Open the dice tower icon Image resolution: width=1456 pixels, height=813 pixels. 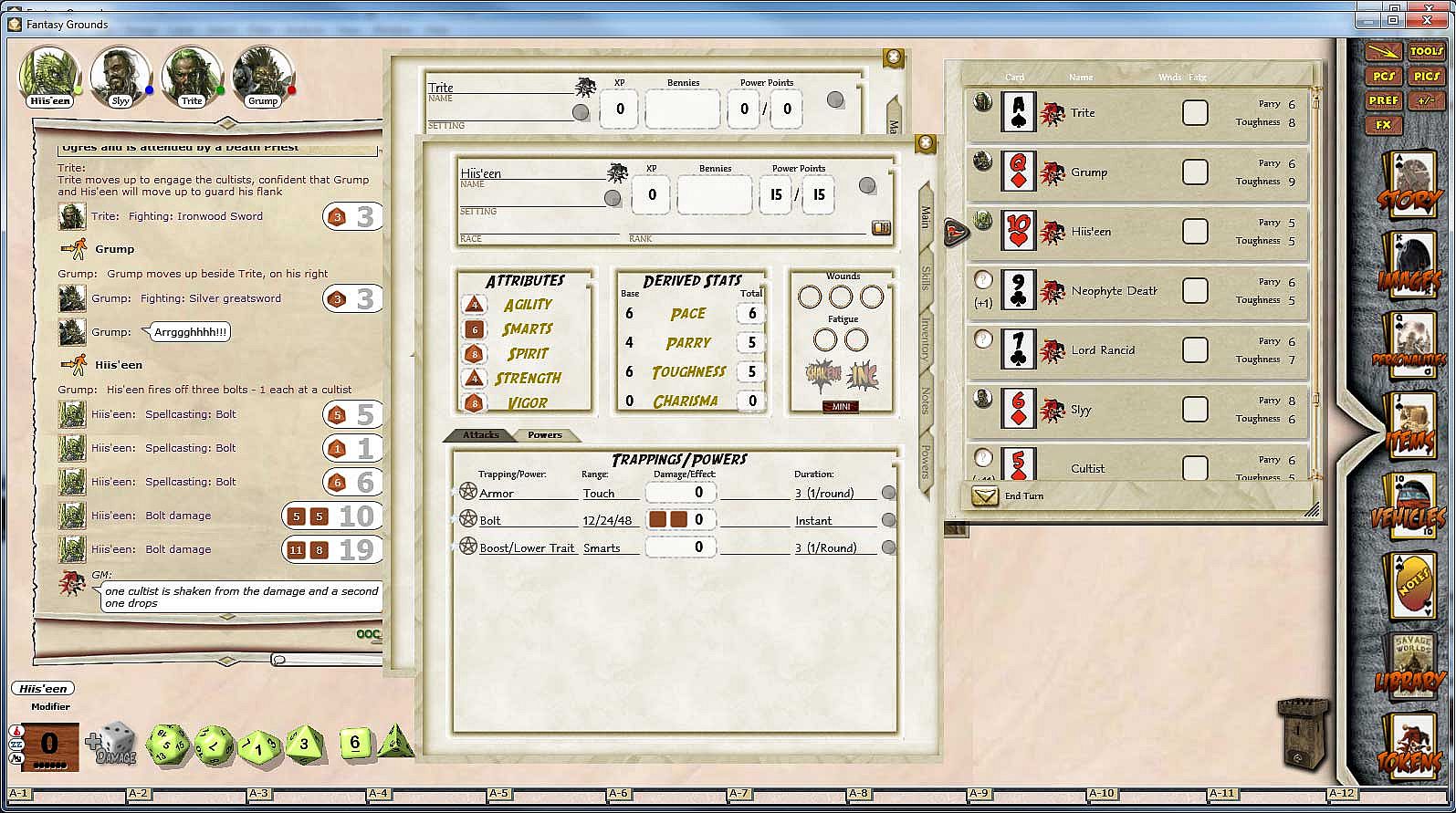tap(1302, 735)
